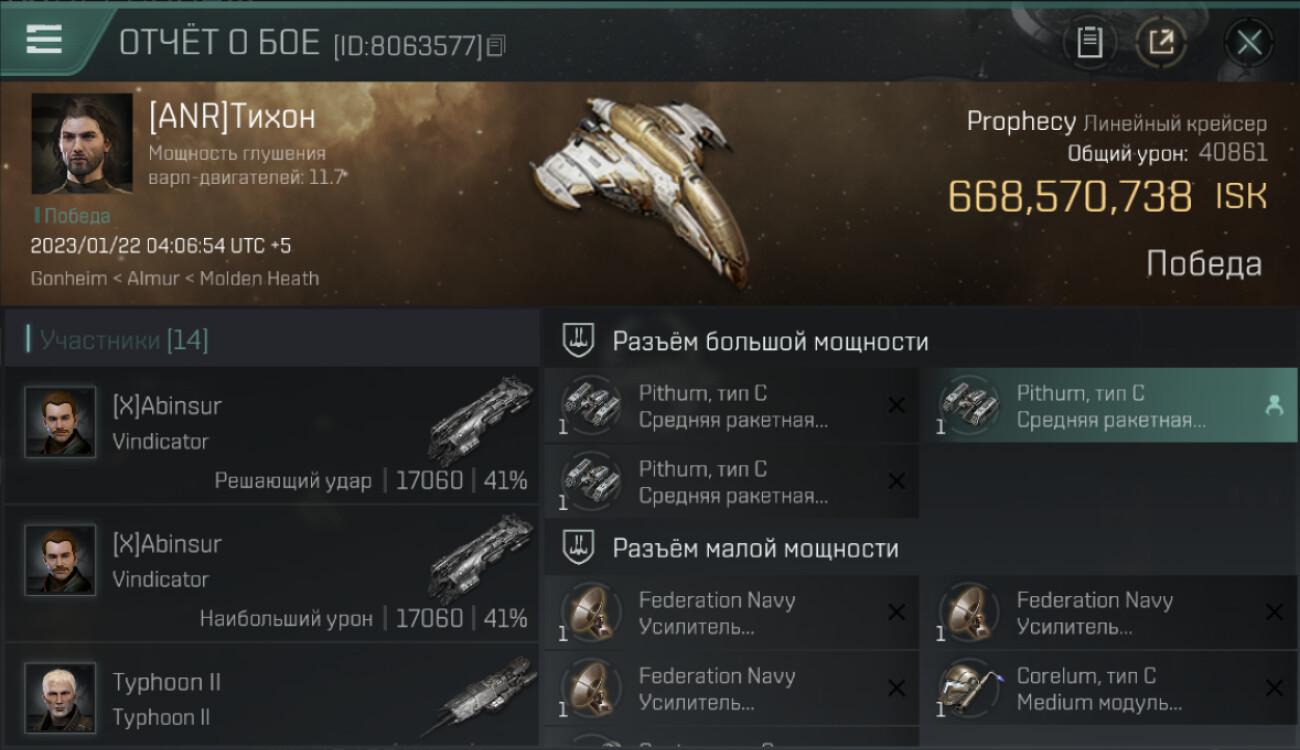Open the Typhoon II participant entry
Image resolution: width=1300 pixels, height=750 pixels.
click(x=272, y=697)
